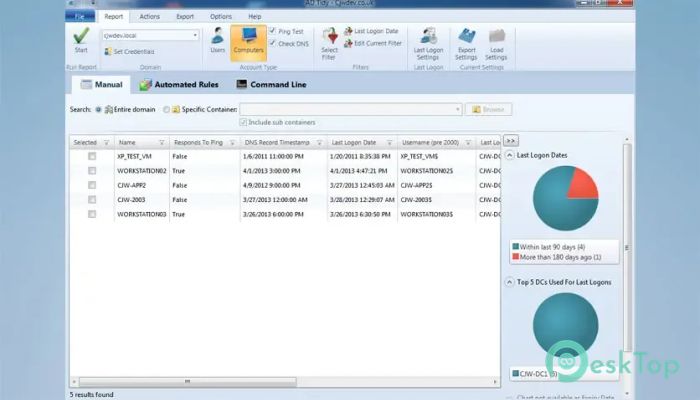Click the Last Logon Date filter icon
Viewport: 700px width, 400px height.
point(348,31)
